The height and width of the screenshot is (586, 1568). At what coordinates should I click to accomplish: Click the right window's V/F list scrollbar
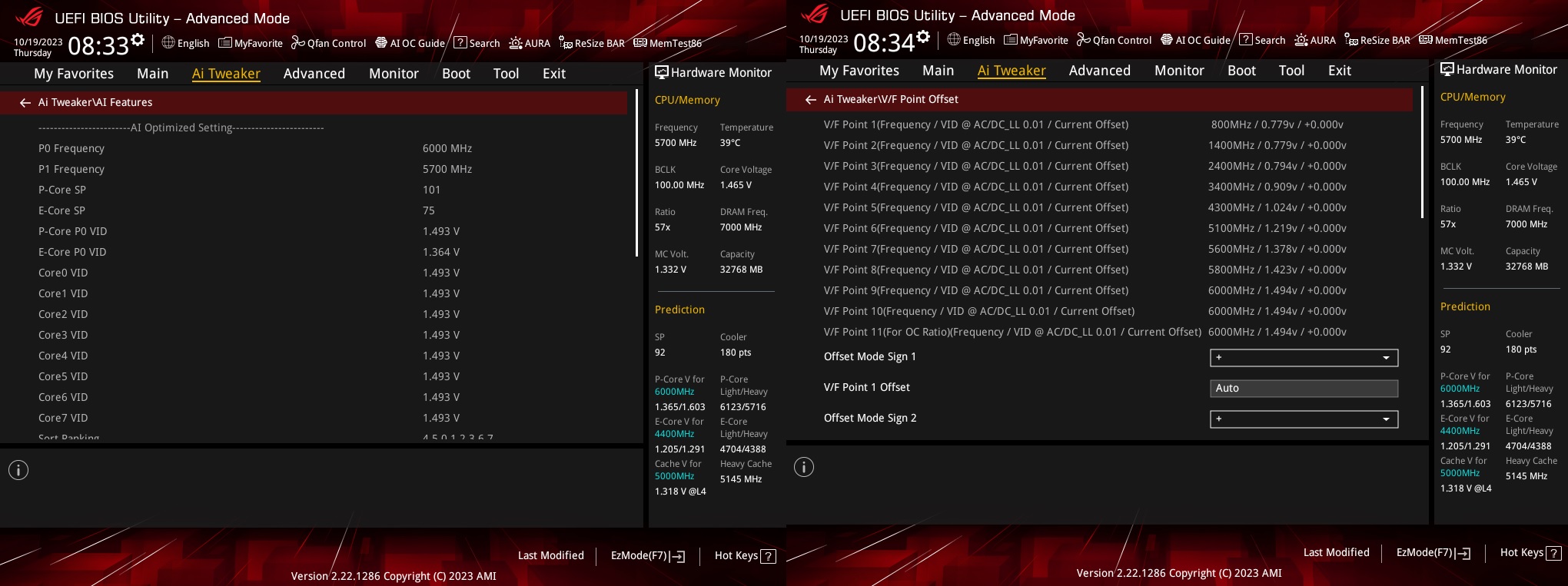[x=1422, y=152]
